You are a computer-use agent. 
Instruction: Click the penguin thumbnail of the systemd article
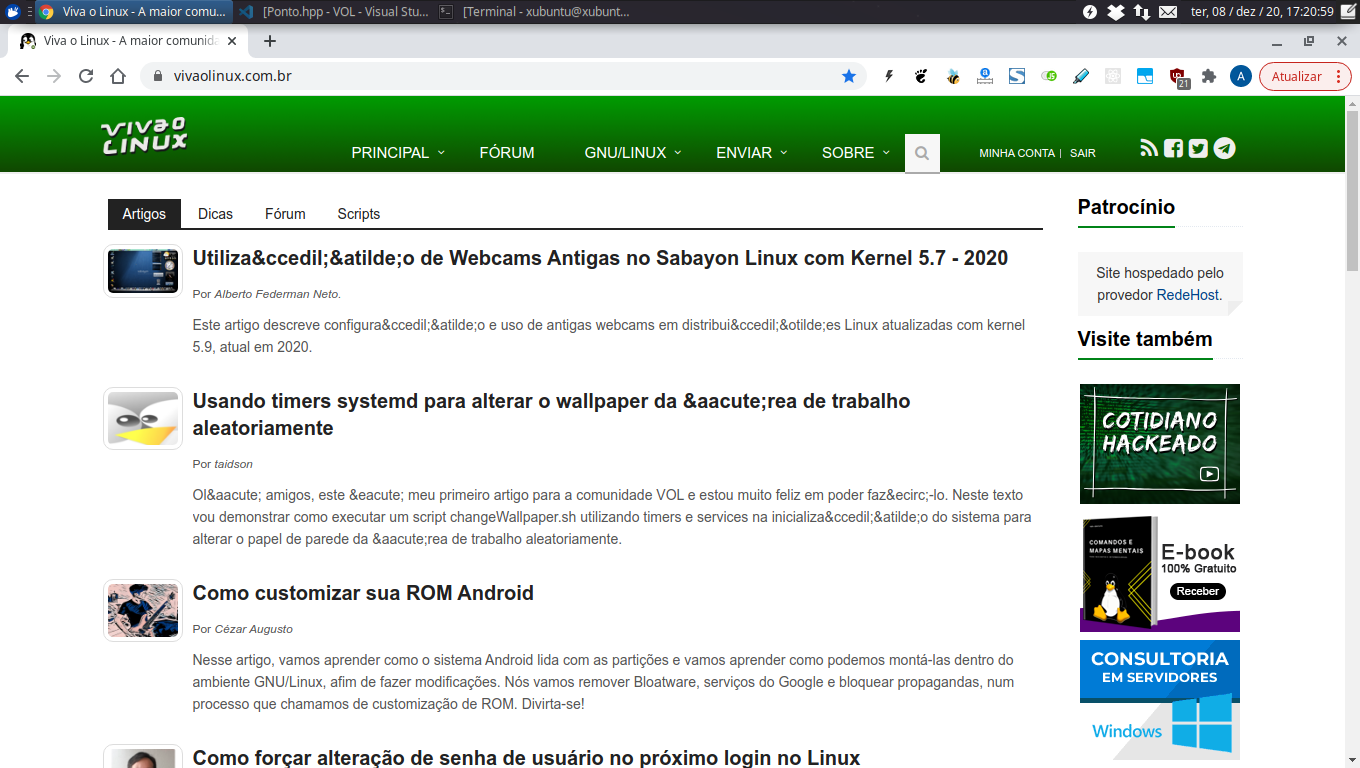pyautogui.click(x=143, y=418)
